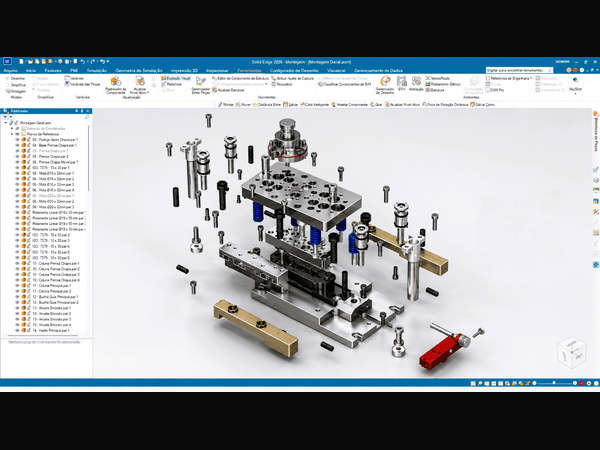The image size is (600, 450).
Task: Click the command bar Salvar button
Action: (291, 104)
